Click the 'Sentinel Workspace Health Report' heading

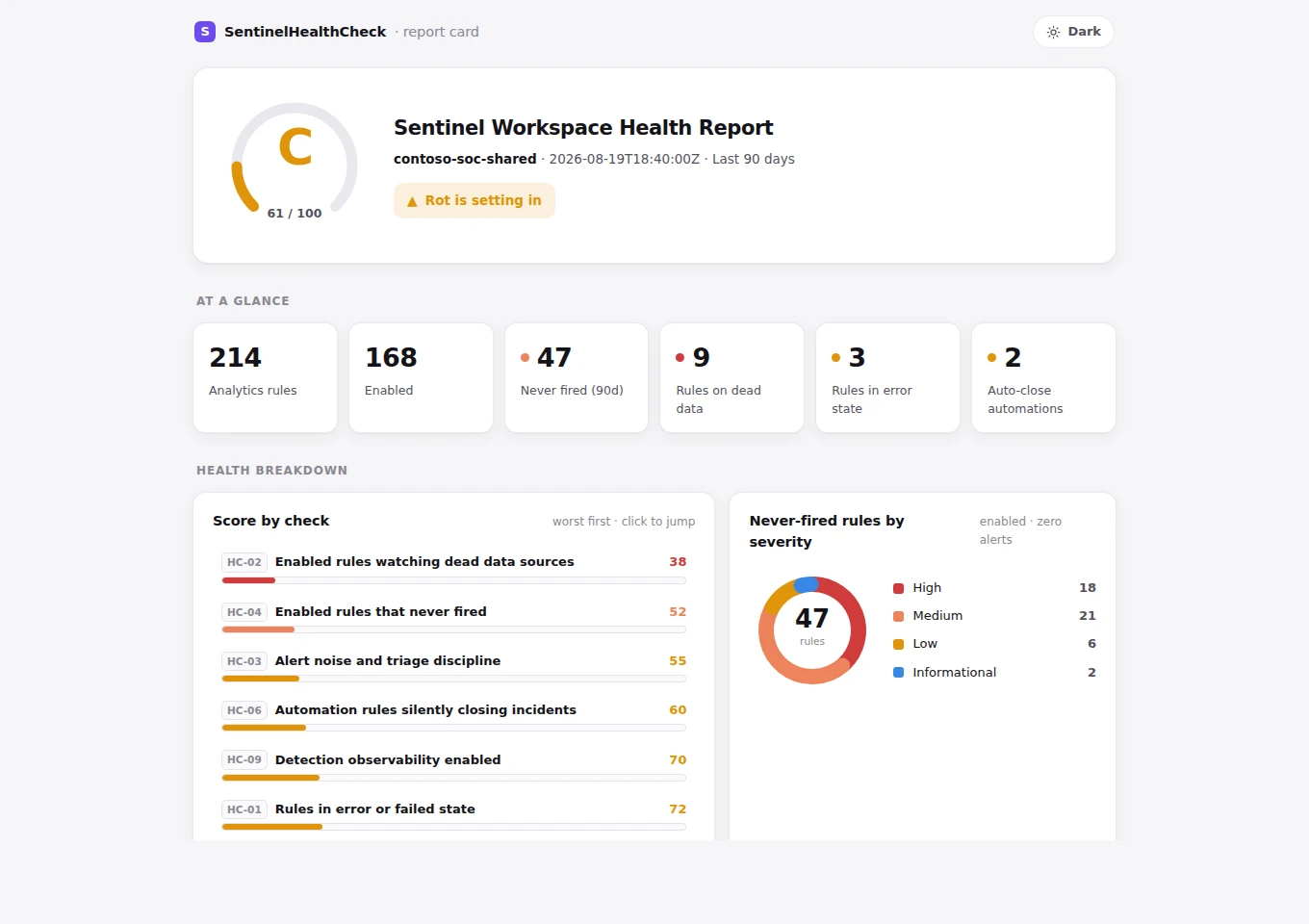[583, 127]
